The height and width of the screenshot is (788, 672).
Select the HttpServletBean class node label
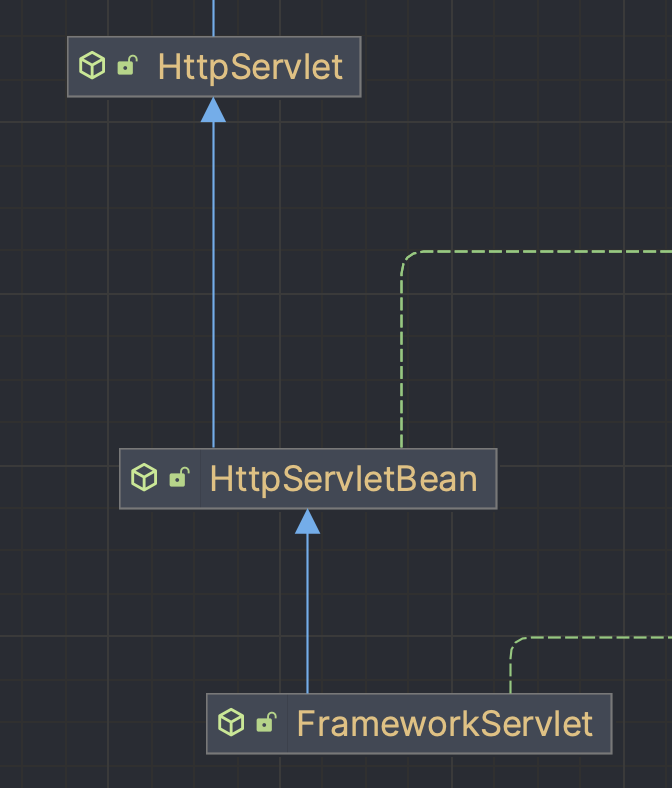(343, 479)
